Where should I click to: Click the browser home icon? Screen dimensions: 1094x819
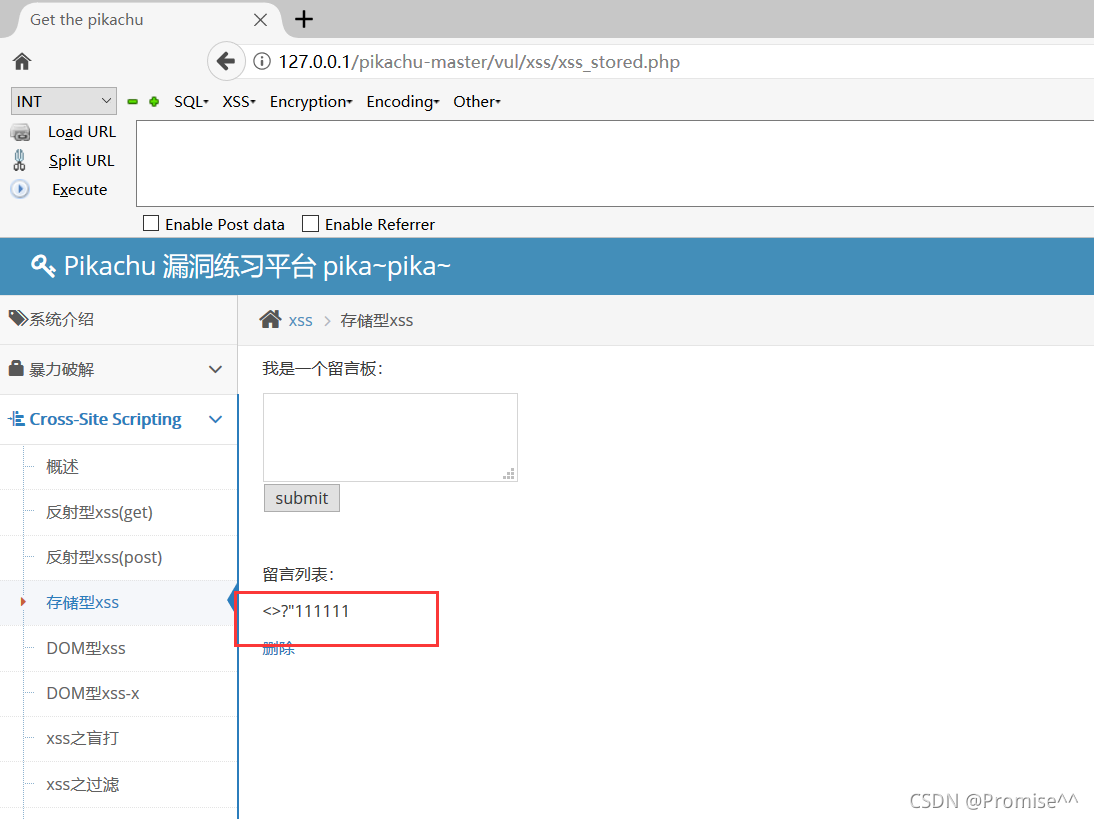pyautogui.click(x=22, y=61)
